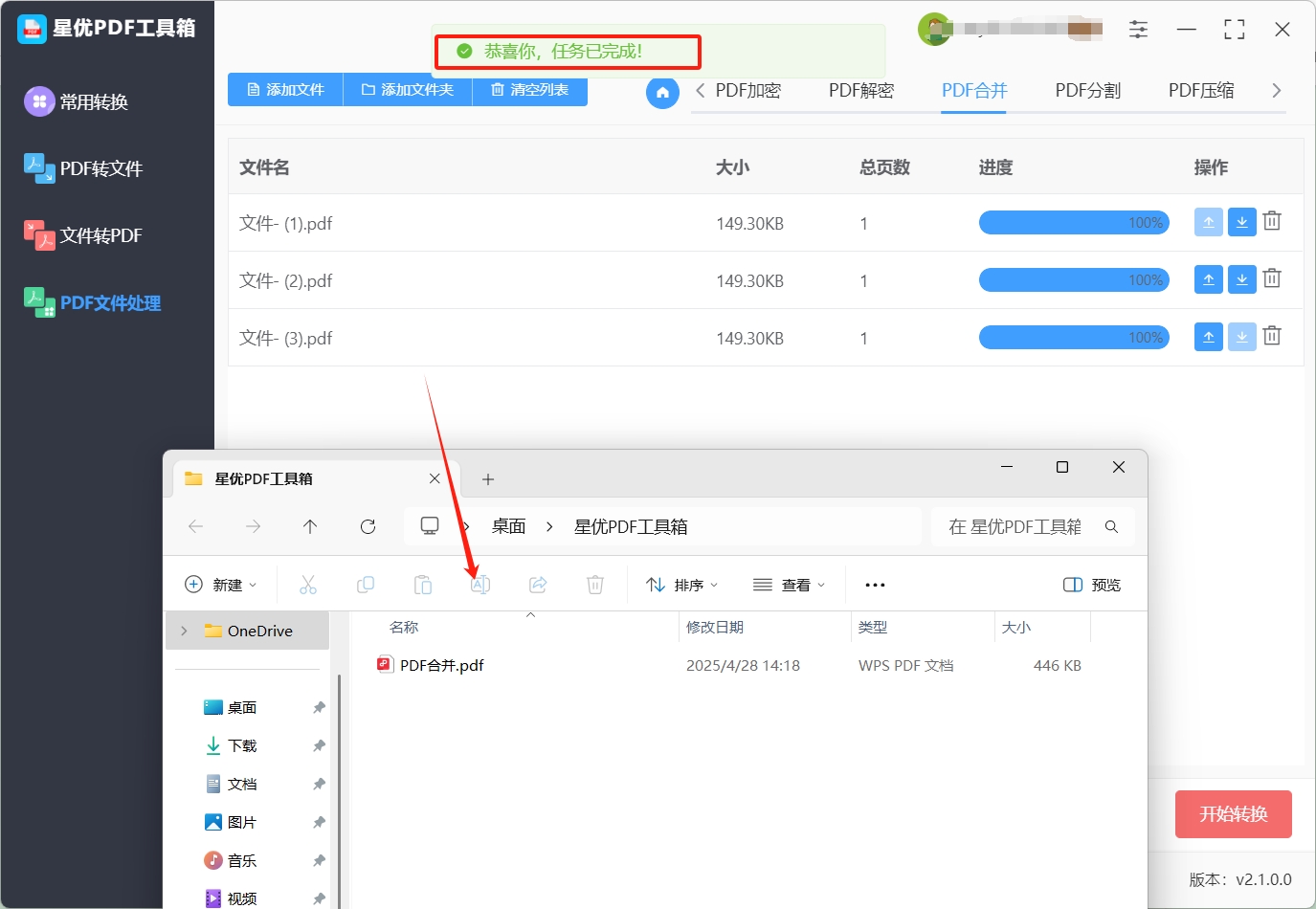Select 常用转换 in the sidebar
This screenshot has height=909, width=1316.
[77, 101]
